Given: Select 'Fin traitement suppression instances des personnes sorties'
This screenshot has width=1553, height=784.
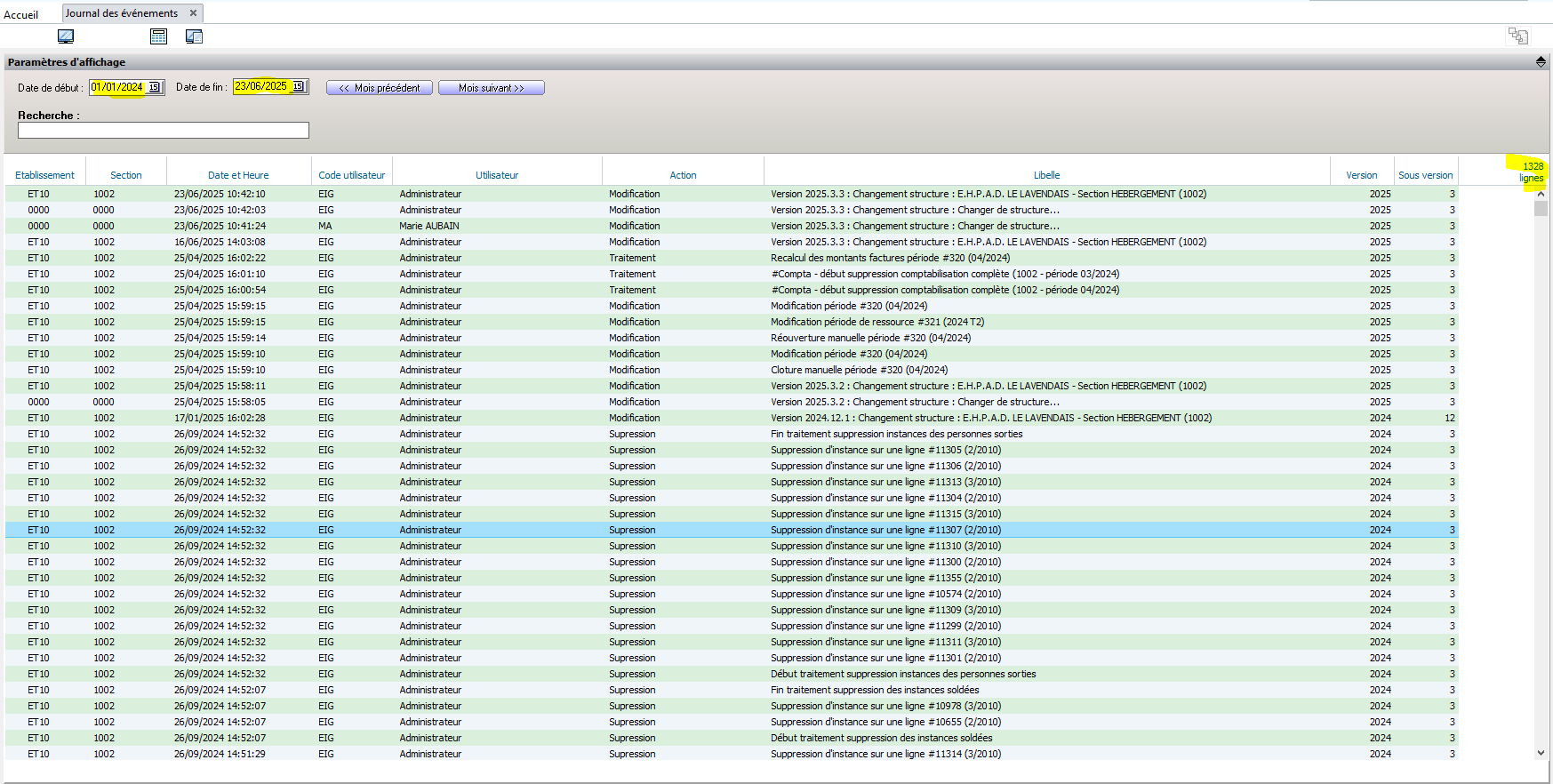Looking at the screenshot, I should pos(732,434).
